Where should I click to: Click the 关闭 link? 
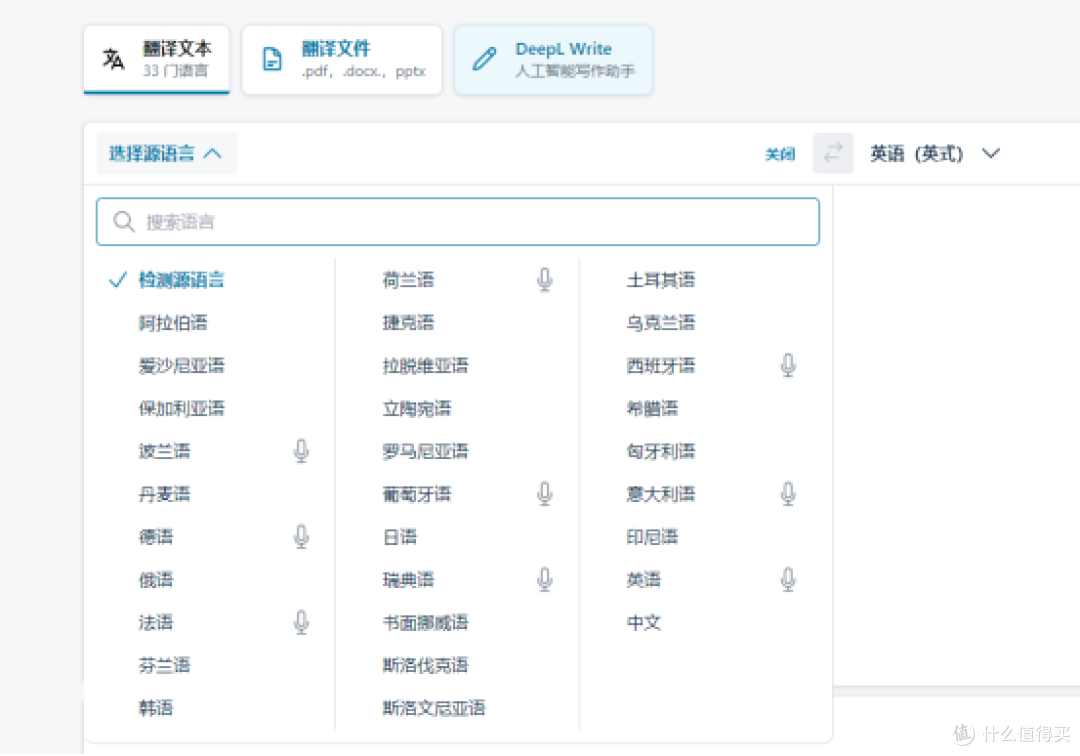point(780,154)
